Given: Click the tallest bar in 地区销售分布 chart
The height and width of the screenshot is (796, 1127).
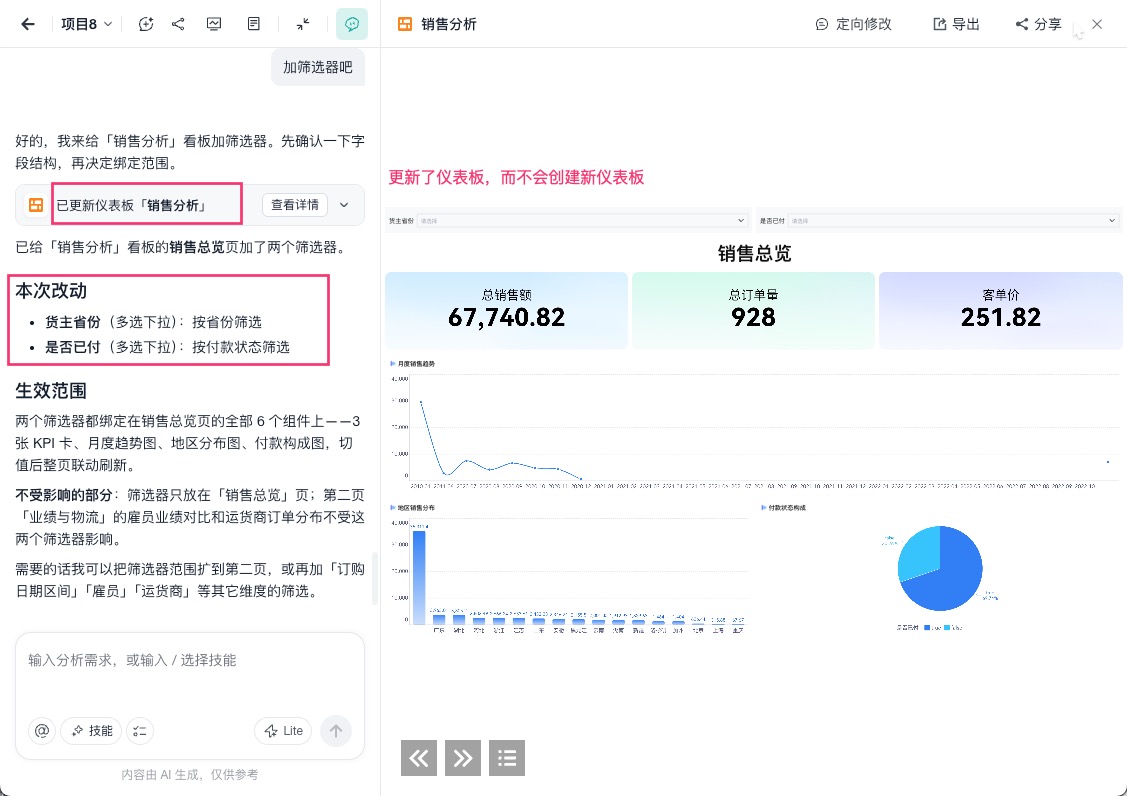Looking at the screenshot, I should click(x=419, y=577).
